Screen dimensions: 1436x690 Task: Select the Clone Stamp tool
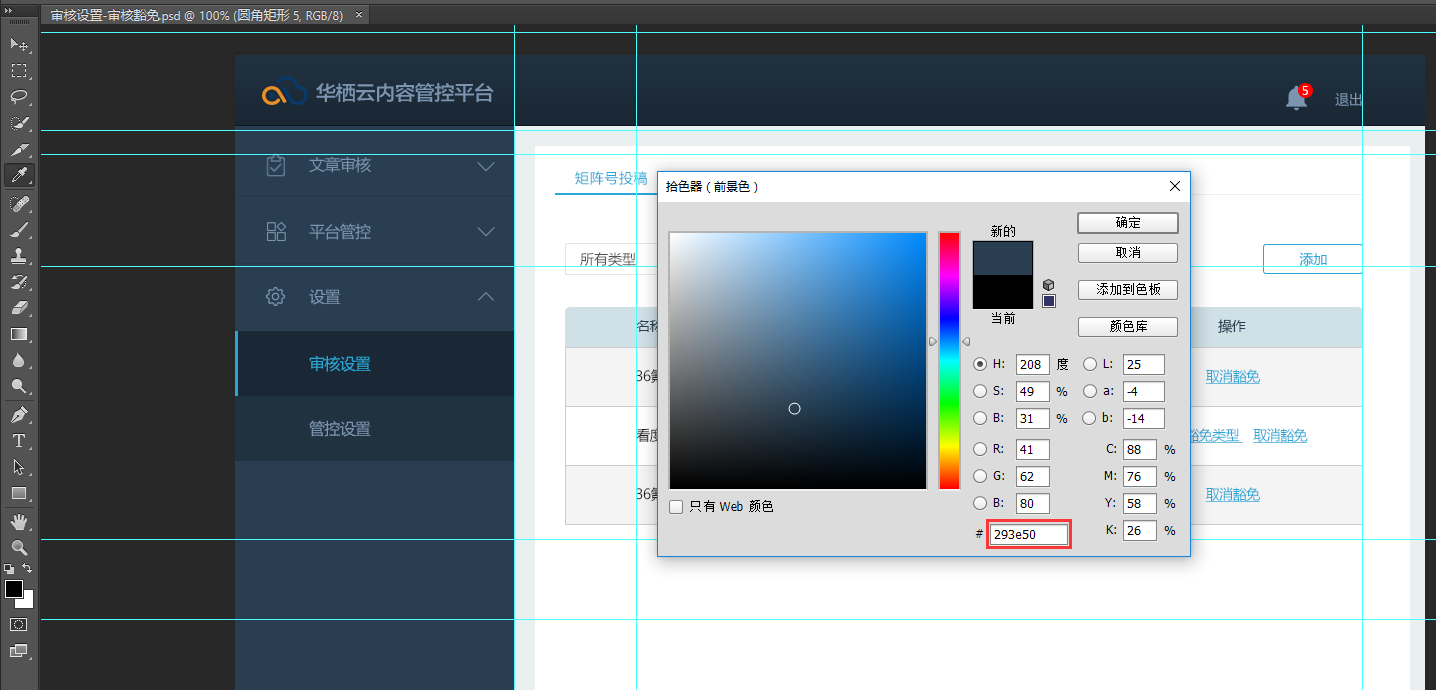[x=19, y=255]
